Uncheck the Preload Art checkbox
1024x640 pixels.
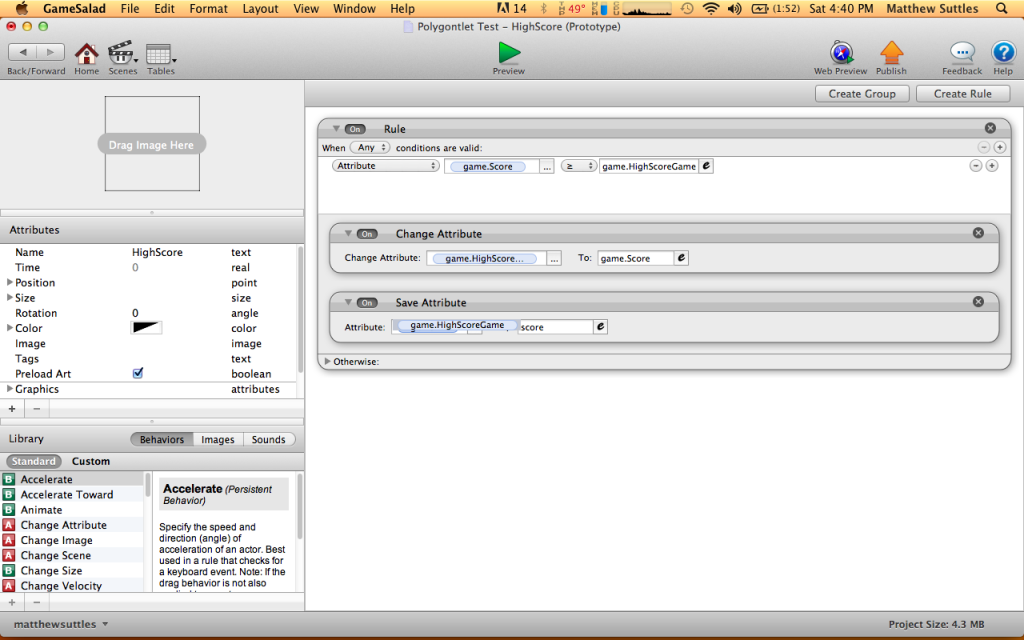pyautogui.click(x=138, y=373)
